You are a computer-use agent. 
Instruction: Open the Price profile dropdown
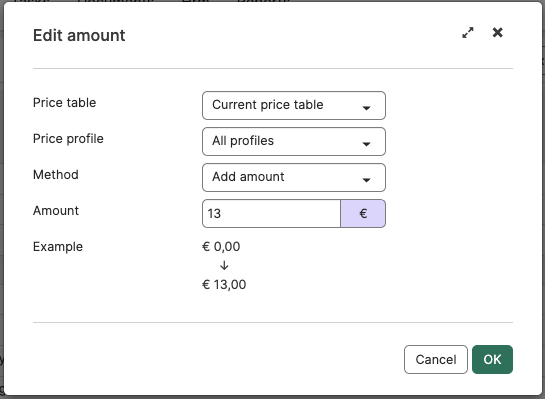[294, 141]
